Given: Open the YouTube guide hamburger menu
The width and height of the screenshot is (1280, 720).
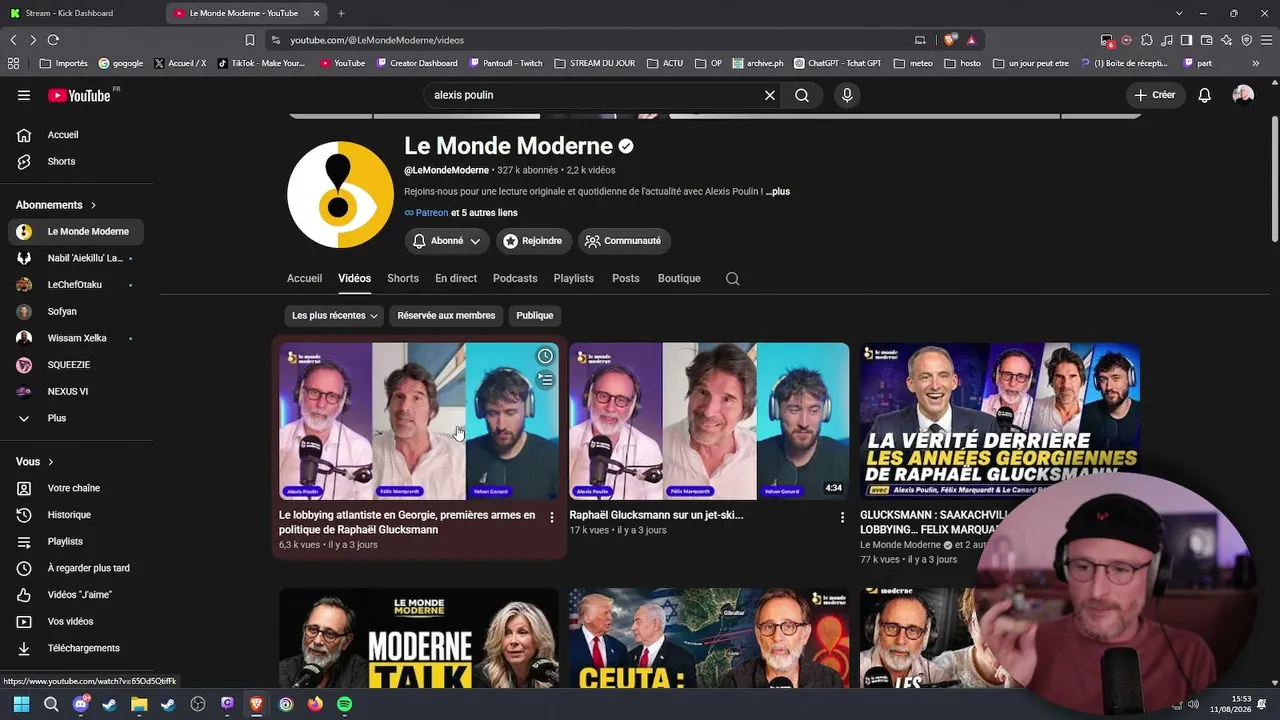Looking at the screenshot, I should pyautogui.click(x=24, y=95).
